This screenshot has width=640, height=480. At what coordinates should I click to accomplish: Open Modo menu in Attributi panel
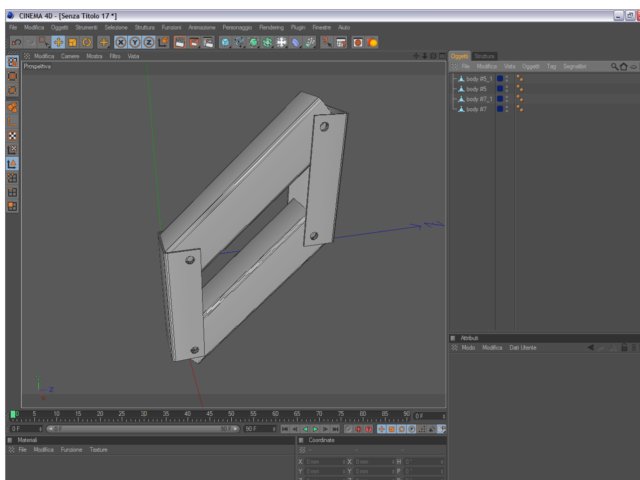pyautogui.click(x=468, y=348)
